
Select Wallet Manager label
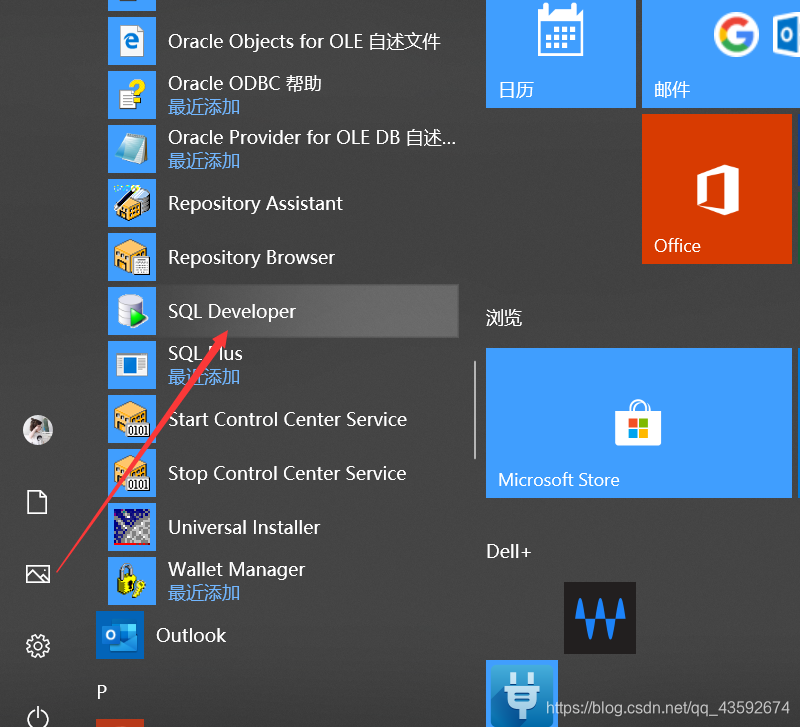236,569
